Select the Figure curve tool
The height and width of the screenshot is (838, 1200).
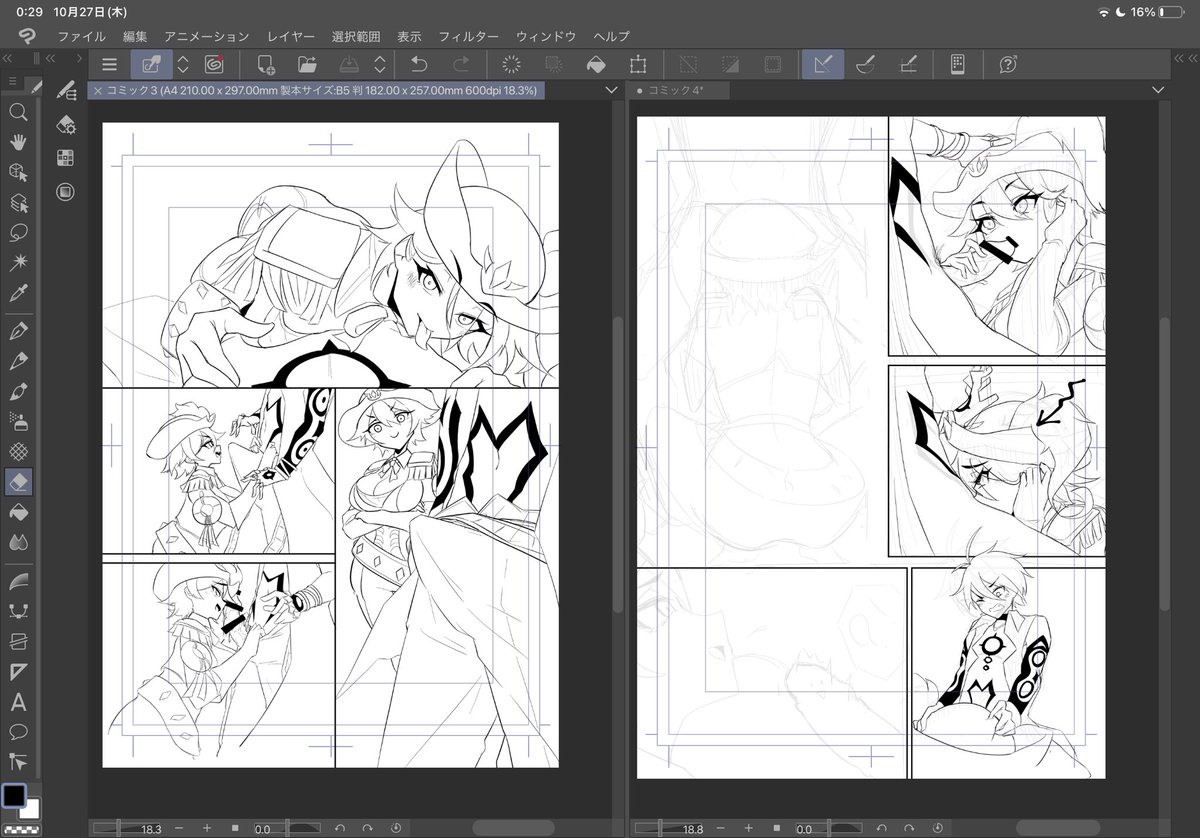pyautogui.click(x=18, y=610)
